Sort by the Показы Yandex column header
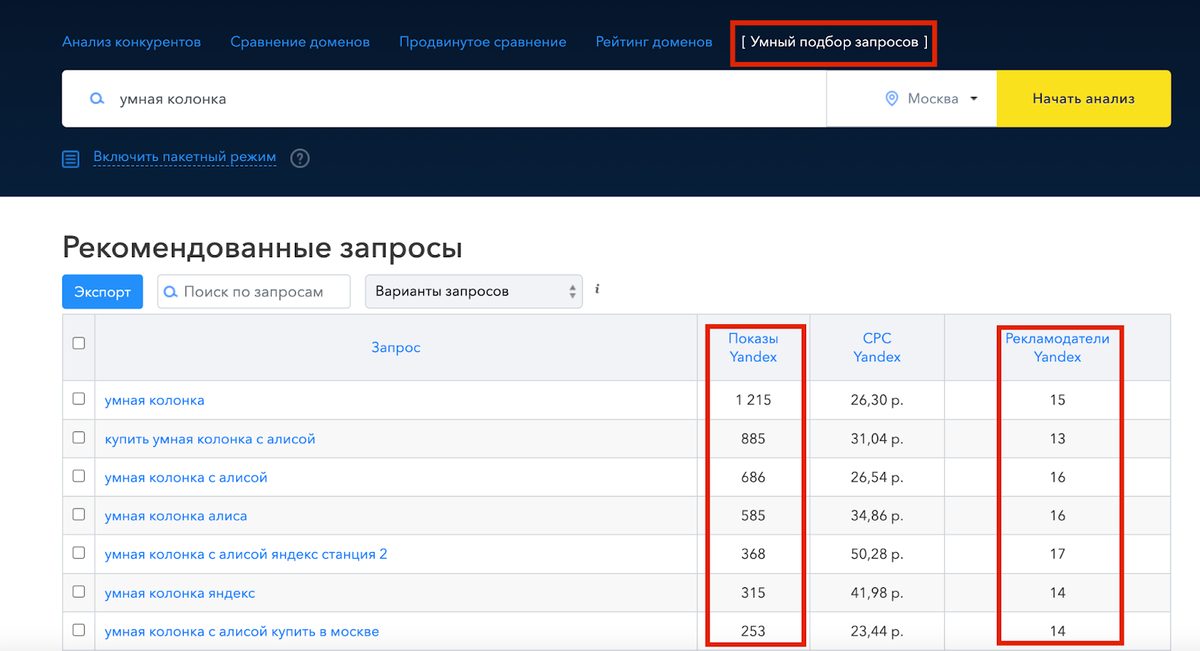1200x651 pixels. pyautogui.click(x=753, y=347)
